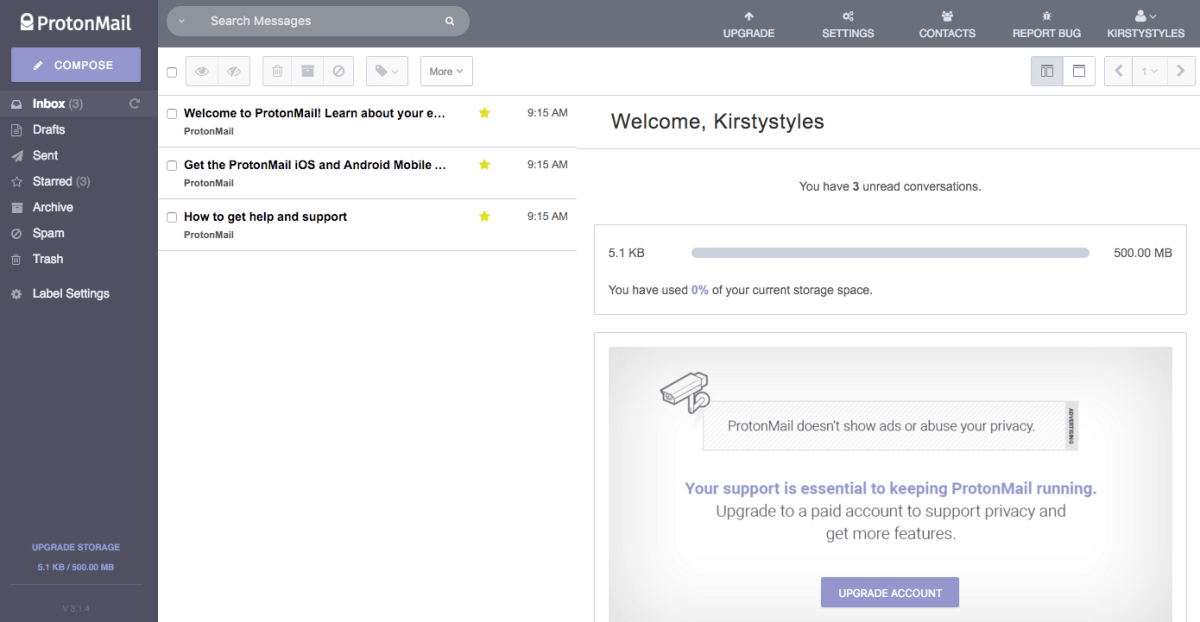Screen dimensions: 1200x622
Task: Open How to get help and support message
Action: pyautogui.click(x=367, y=225)
